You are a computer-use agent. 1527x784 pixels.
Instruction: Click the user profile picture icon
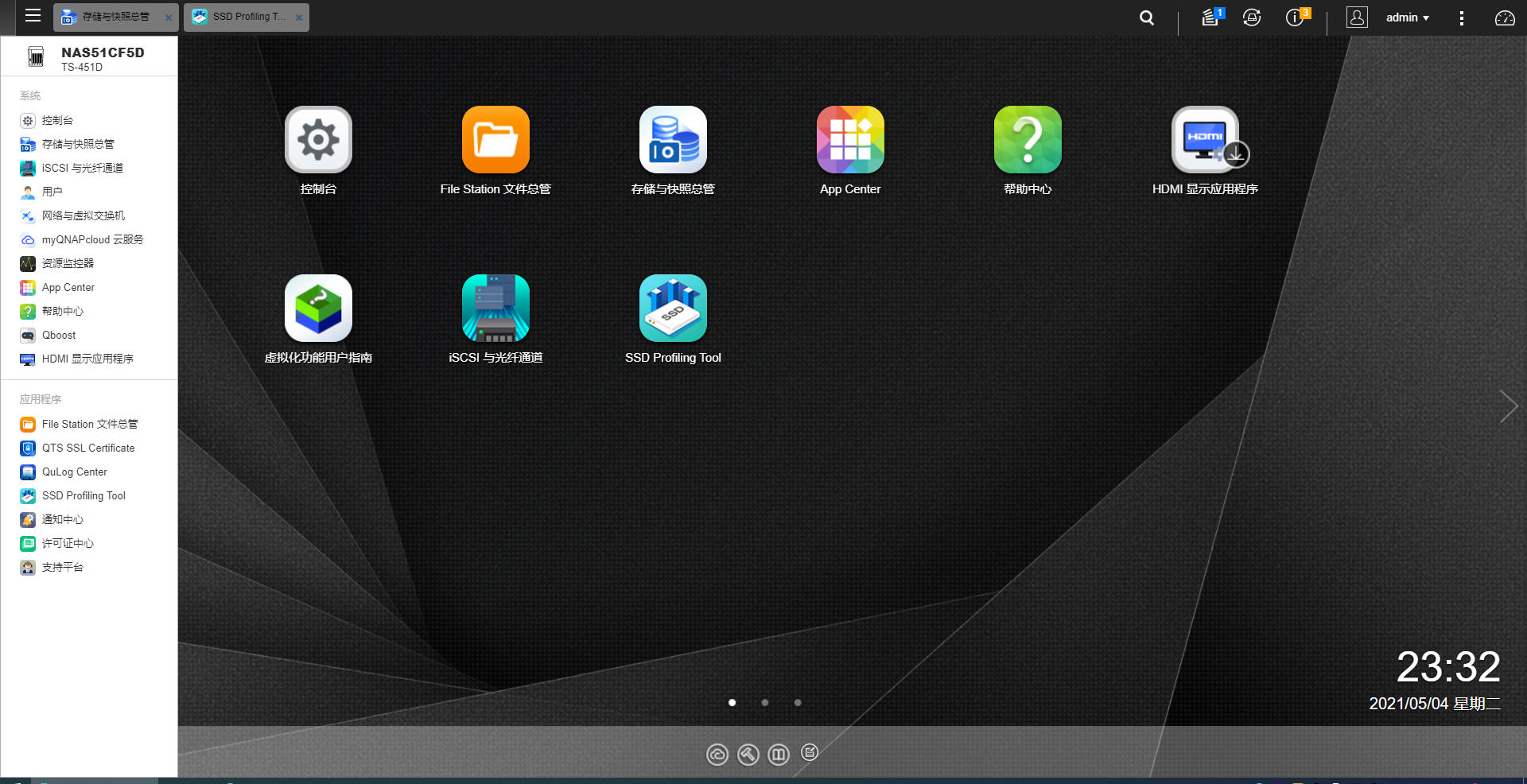pos(1357,17)
